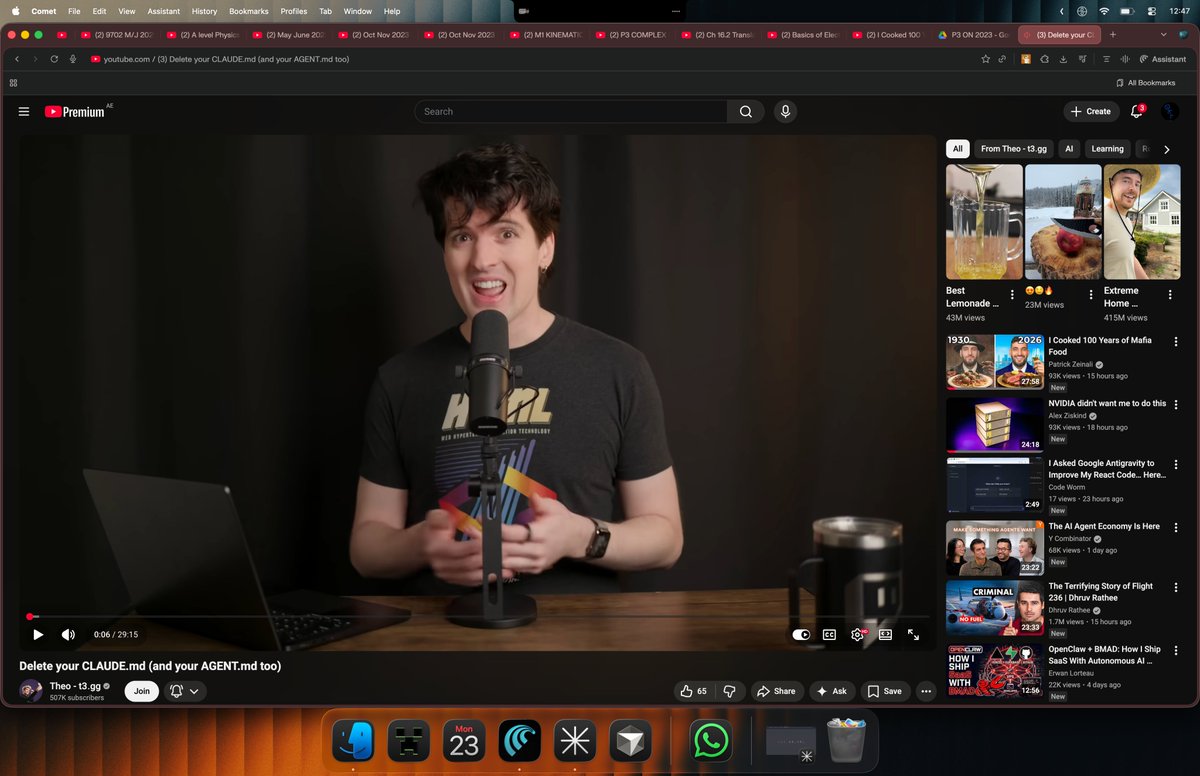
Task: Go to the YouTube Premium home logo
Action: [75, 112]
